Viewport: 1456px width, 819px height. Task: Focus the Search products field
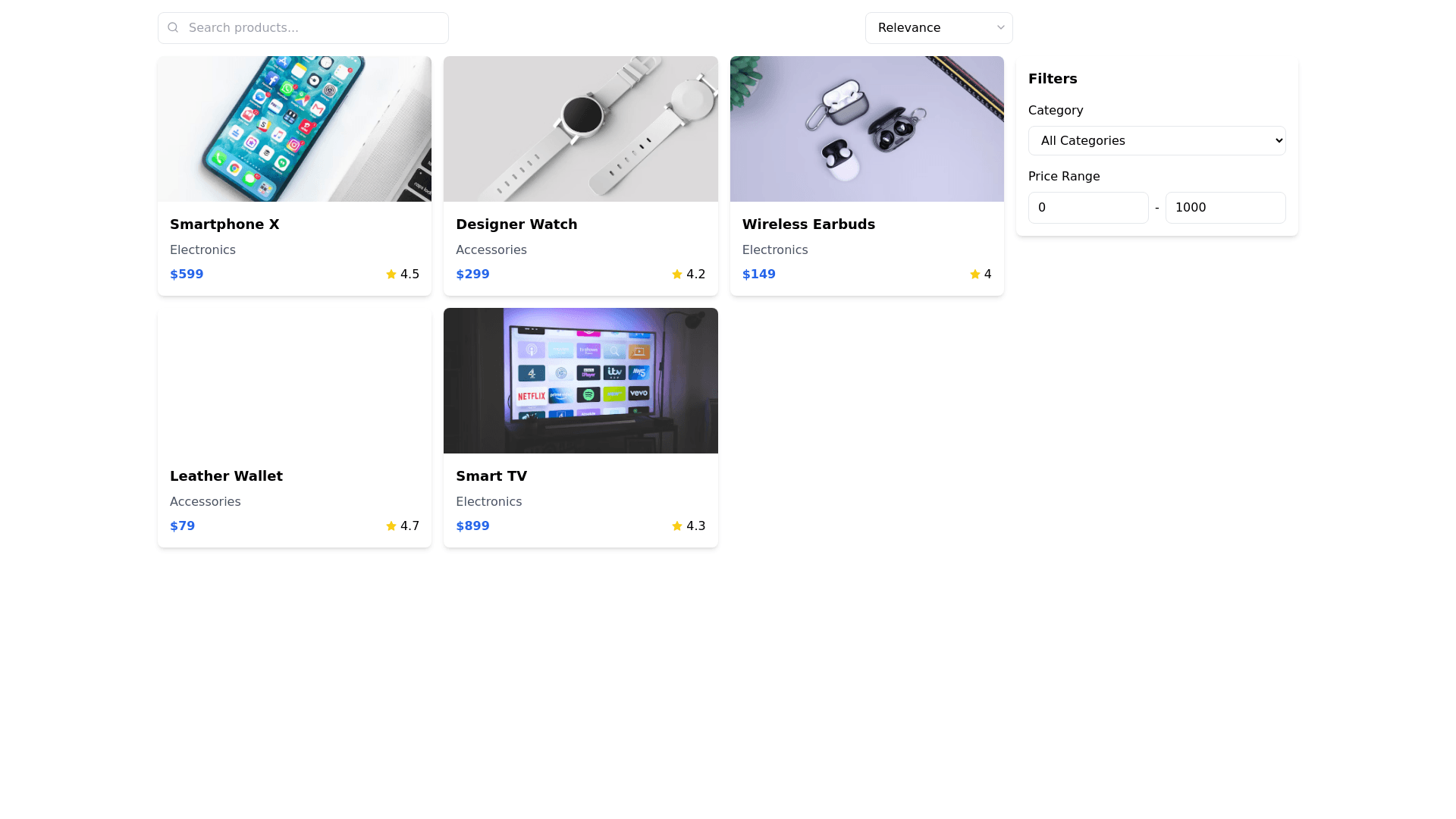tap(303, 28)
